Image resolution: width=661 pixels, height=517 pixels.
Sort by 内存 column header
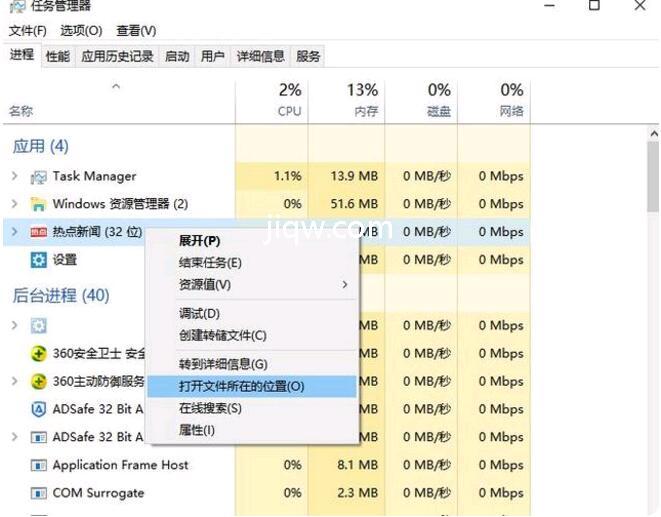[362, 100]
